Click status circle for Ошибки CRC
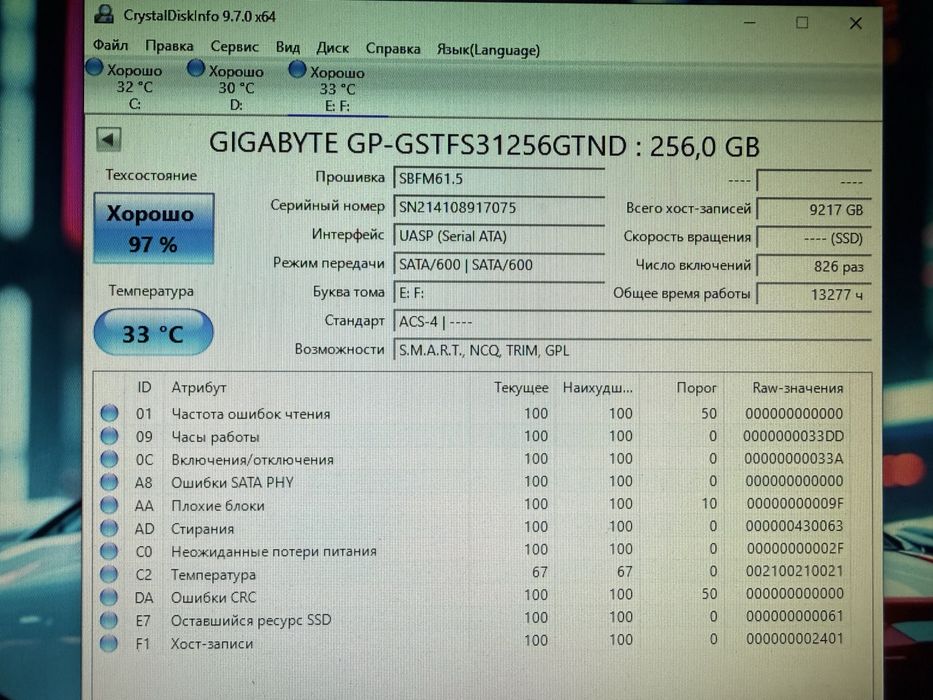933x700 pixels. pyautogui.click(x=109, y=596)
